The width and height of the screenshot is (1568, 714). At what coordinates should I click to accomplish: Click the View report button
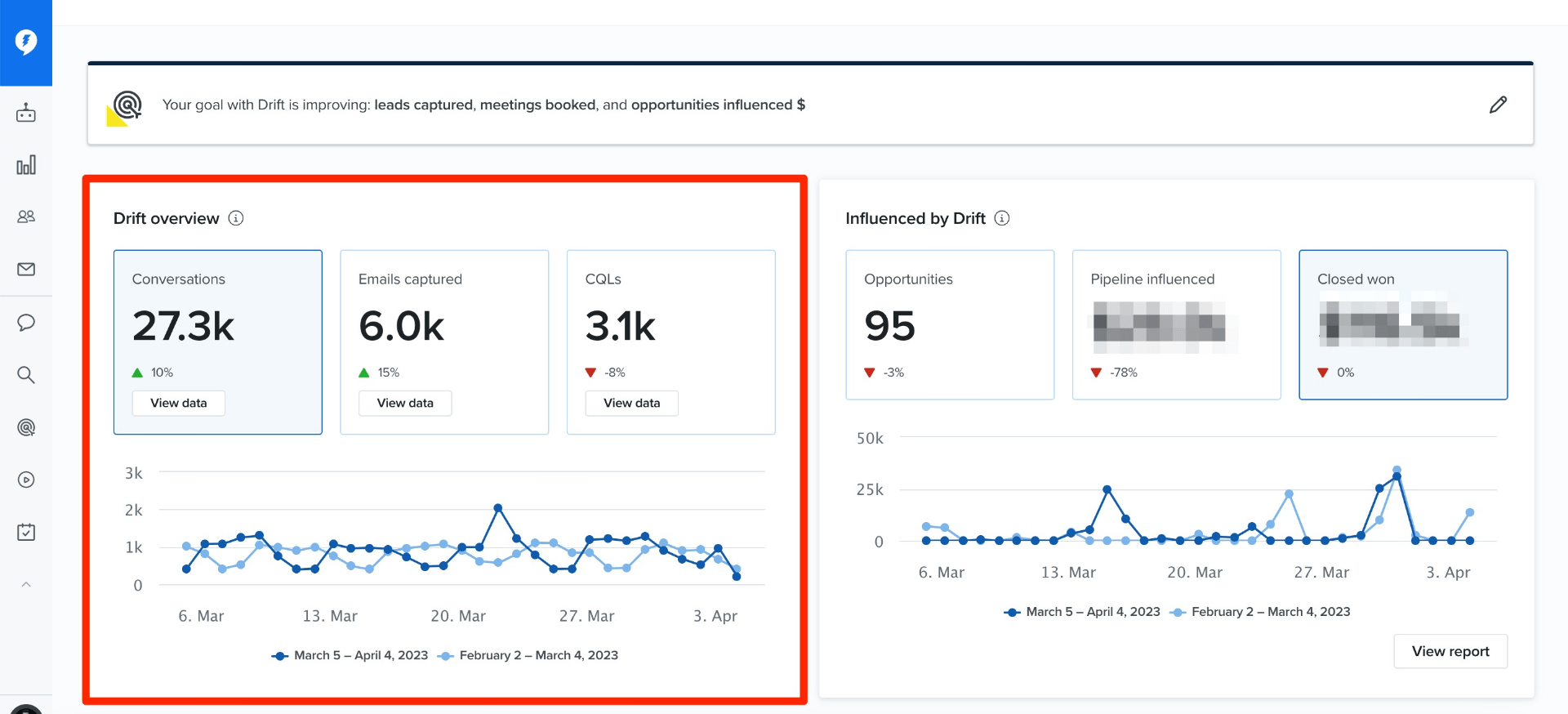click(x=1450, y=651)
